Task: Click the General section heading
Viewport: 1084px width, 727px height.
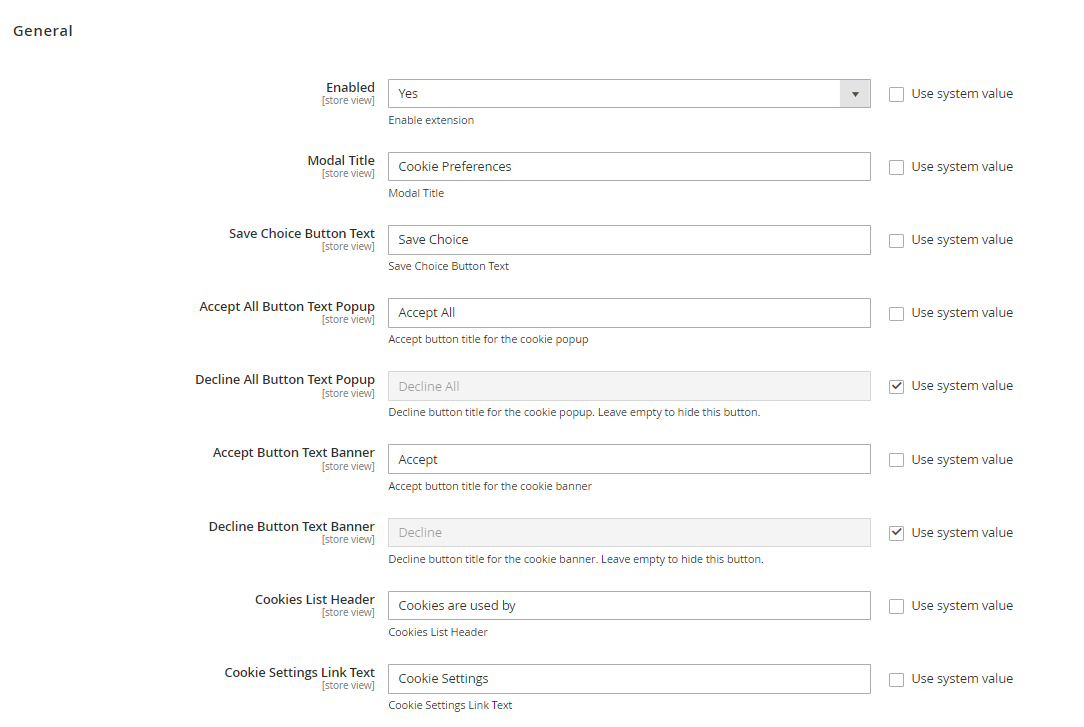Action: point(43,31)
